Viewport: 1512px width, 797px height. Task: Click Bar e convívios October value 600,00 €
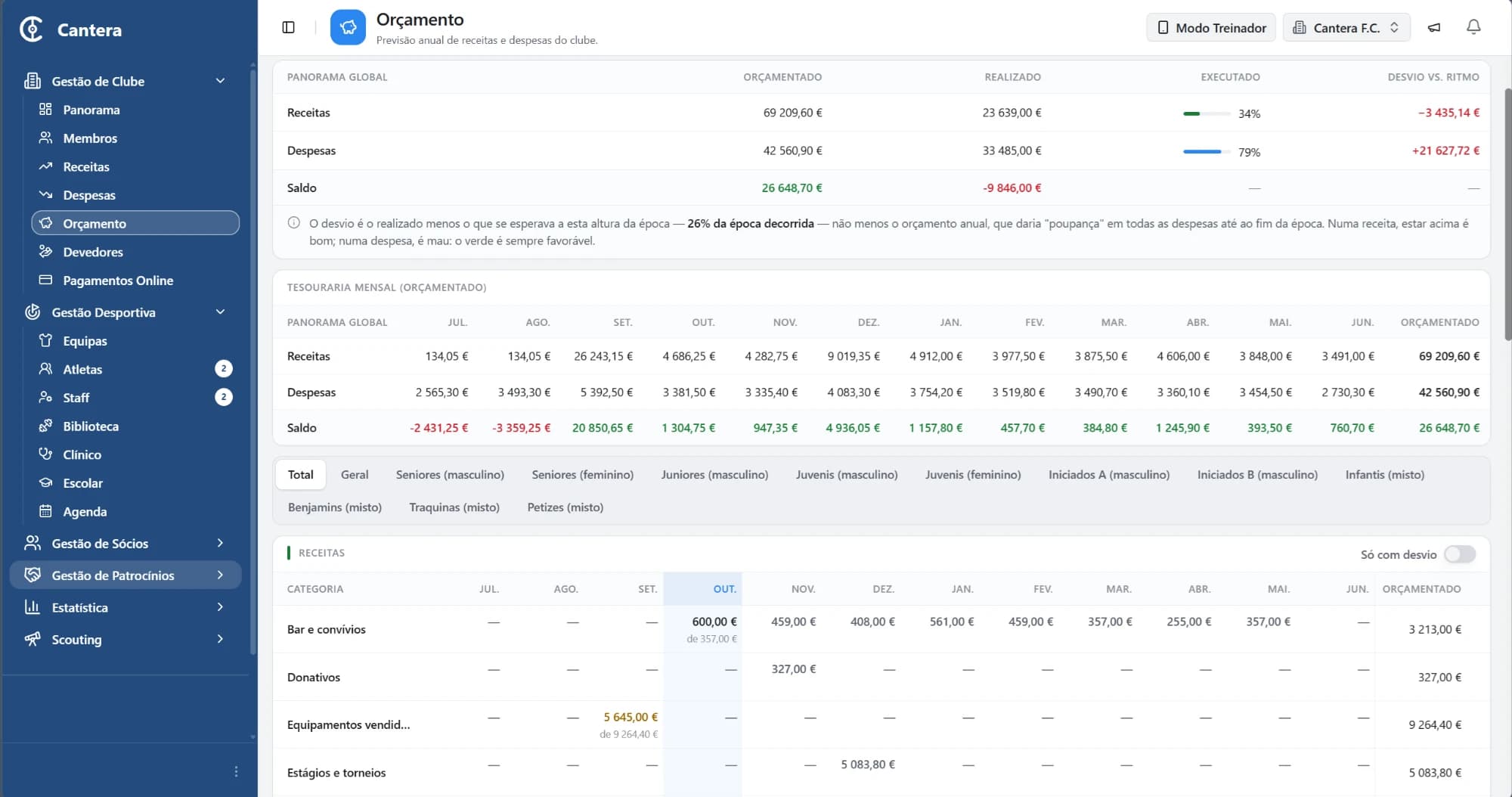coord(714,622)
